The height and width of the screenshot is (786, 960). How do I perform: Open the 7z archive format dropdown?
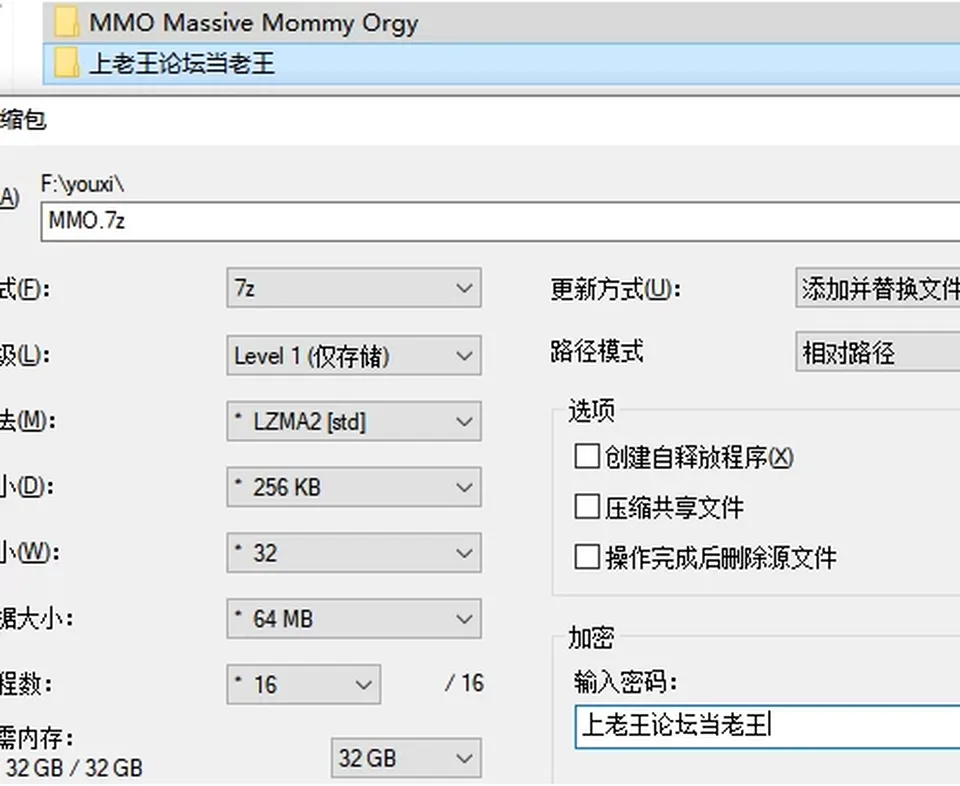click(354, 288)
